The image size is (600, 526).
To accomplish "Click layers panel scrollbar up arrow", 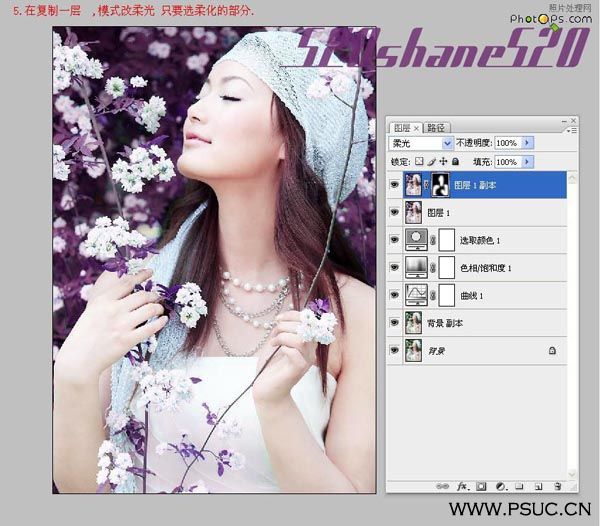I will tap(572, 178).
